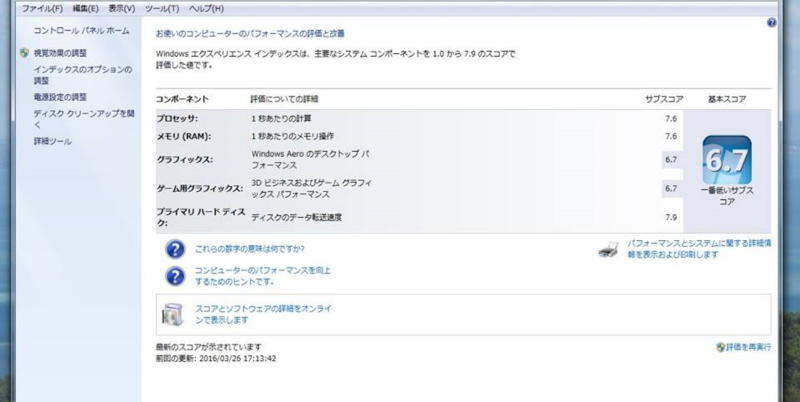
Task: Select the グラフィックス row label
Action: (x=184, y=160)
